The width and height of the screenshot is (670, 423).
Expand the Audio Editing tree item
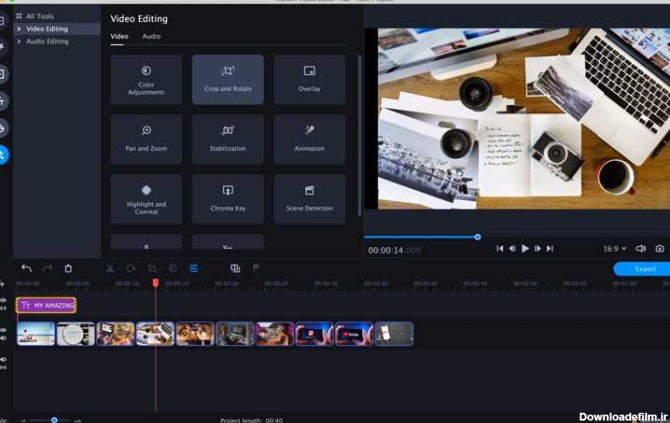19,41
